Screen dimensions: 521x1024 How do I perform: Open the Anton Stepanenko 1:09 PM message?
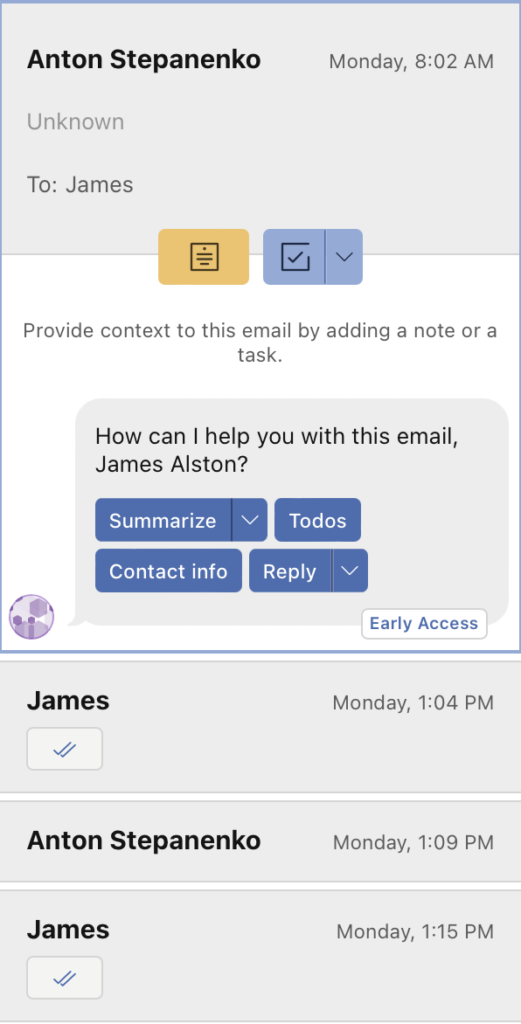[x=260, y=842]
